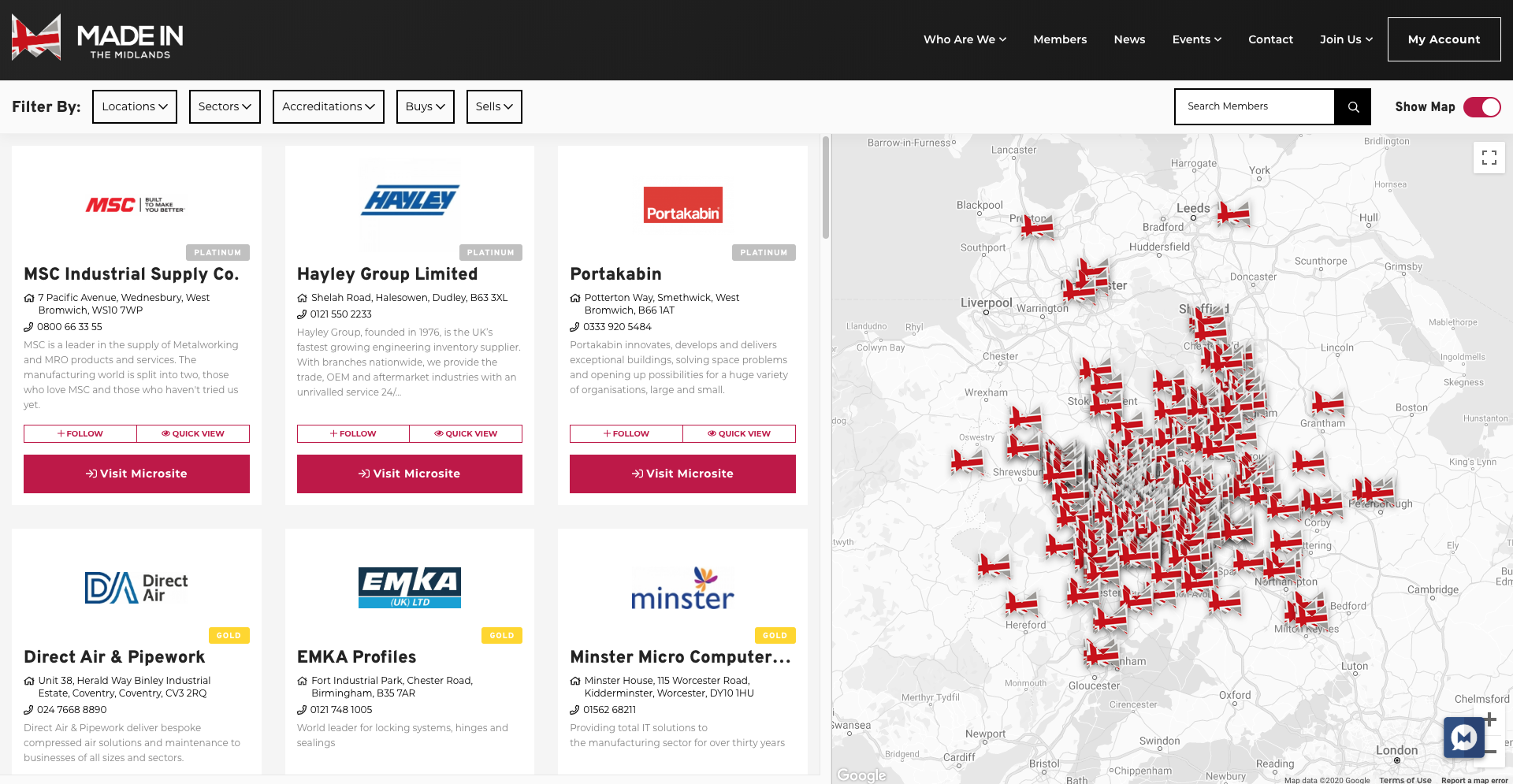Open the Accreditations filter dropdown
The width and height of the screenshot is (1513, 784).
coord(329,106)
